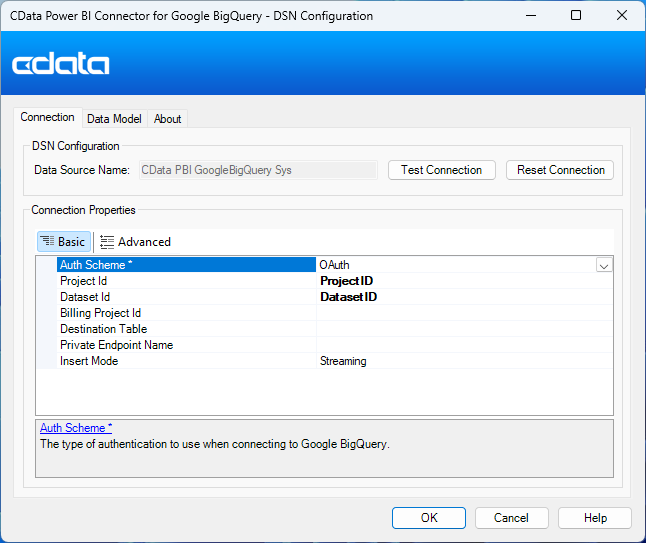Select the Destination Table value cell
This screenshot has width=646, height=543.
pyautogui.click(x=464, y=329)
